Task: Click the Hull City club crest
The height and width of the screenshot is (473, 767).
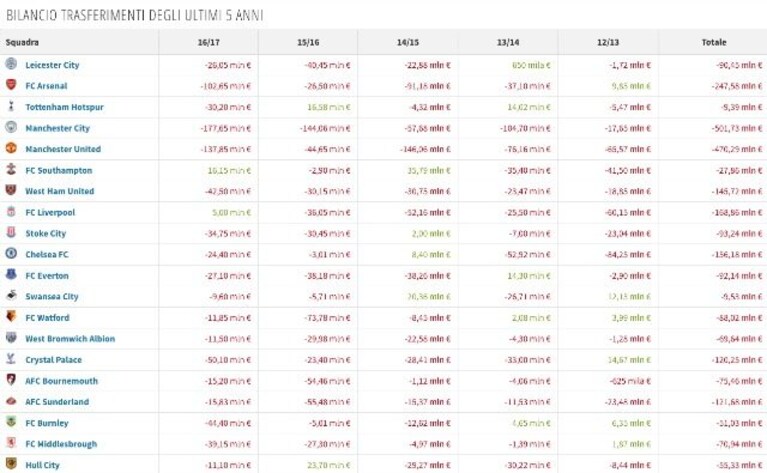Action: 11,464
